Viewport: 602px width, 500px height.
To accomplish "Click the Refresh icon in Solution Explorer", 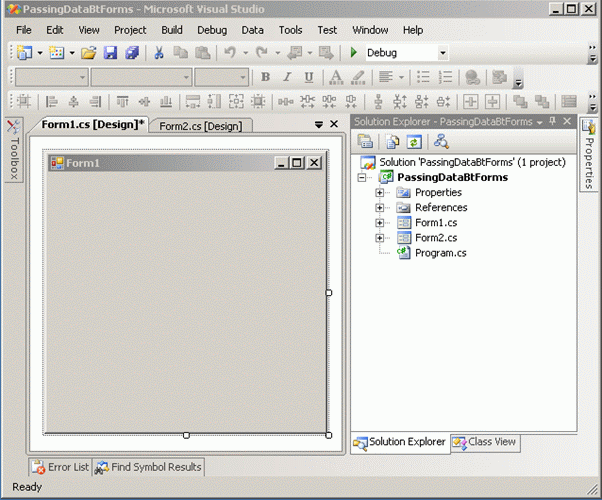I will pyautogui.click(x=414, y=142).
